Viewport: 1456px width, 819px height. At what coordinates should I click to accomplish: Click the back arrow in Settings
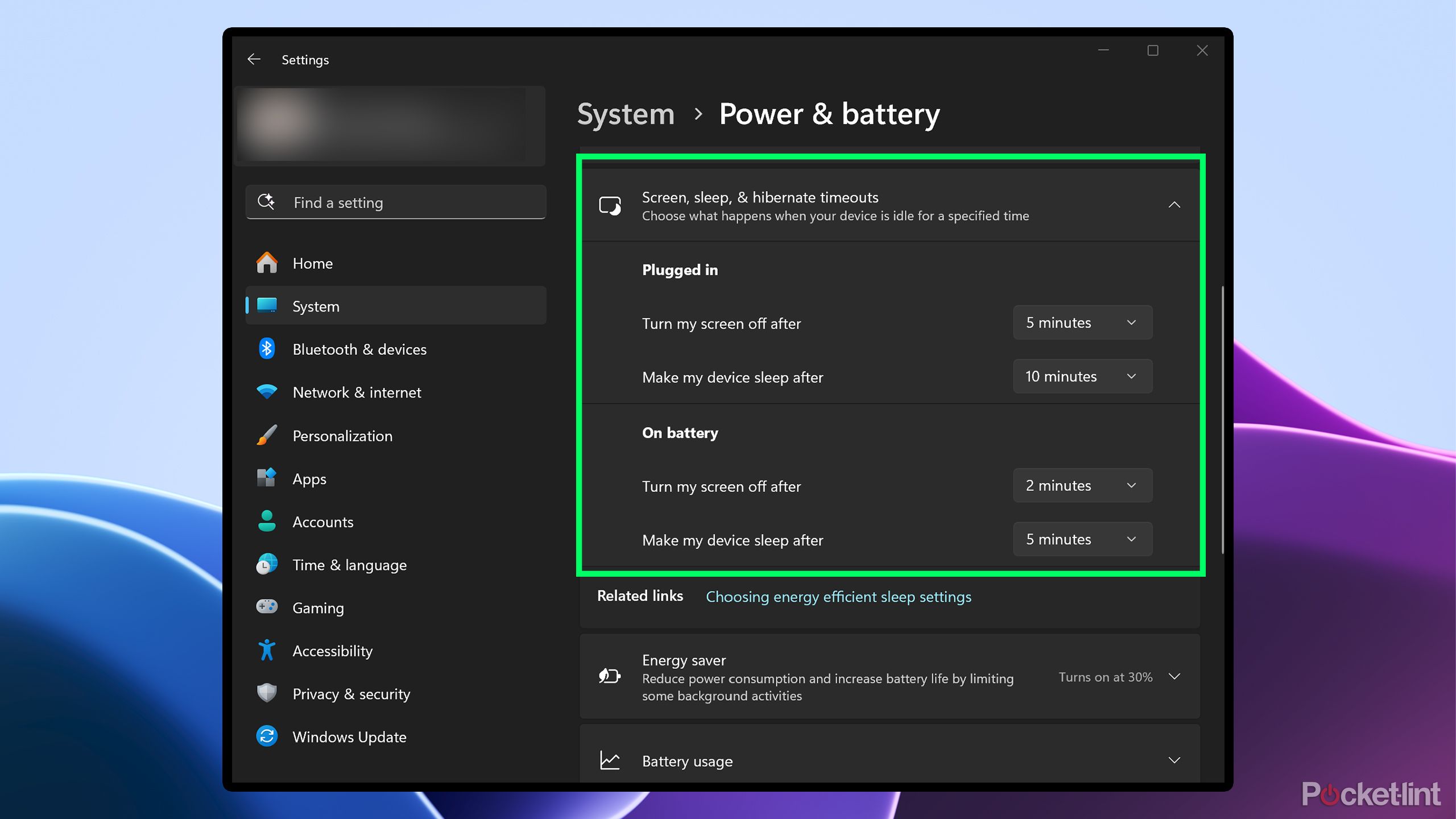[254, 59]
